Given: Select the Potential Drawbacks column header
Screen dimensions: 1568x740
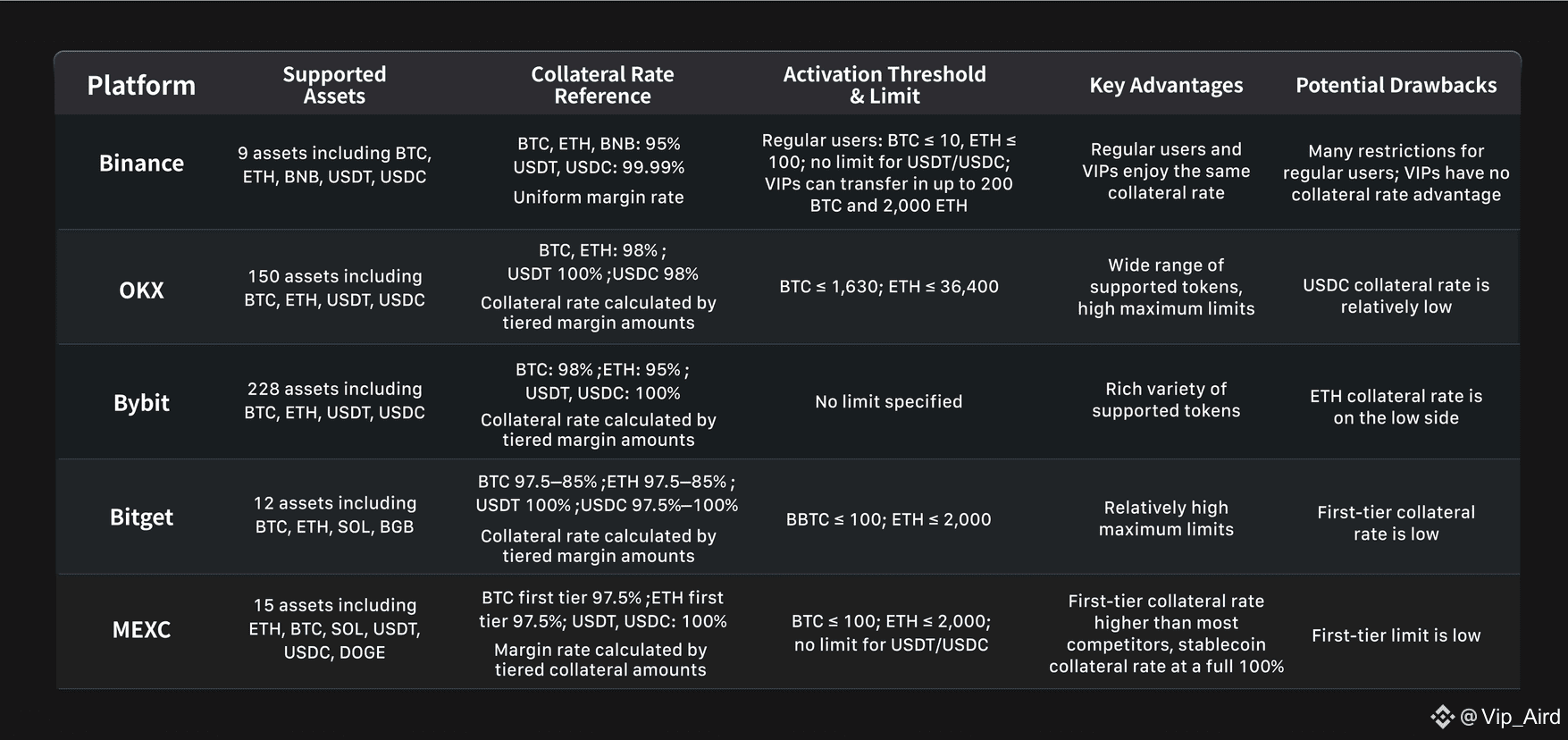Looking at the screenshot, I should (1396, 85).
